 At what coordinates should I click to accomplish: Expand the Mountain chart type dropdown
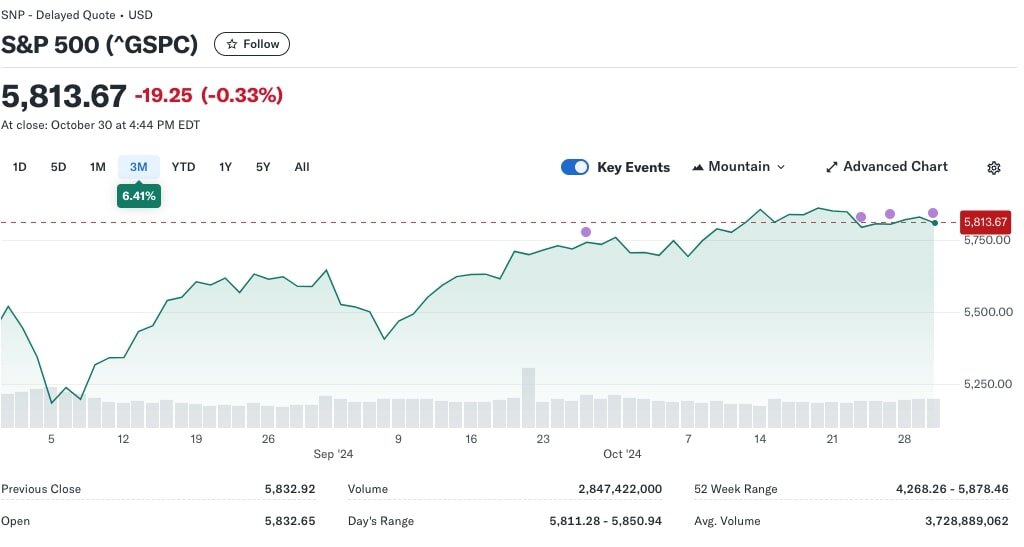click(x=780, y=167)
